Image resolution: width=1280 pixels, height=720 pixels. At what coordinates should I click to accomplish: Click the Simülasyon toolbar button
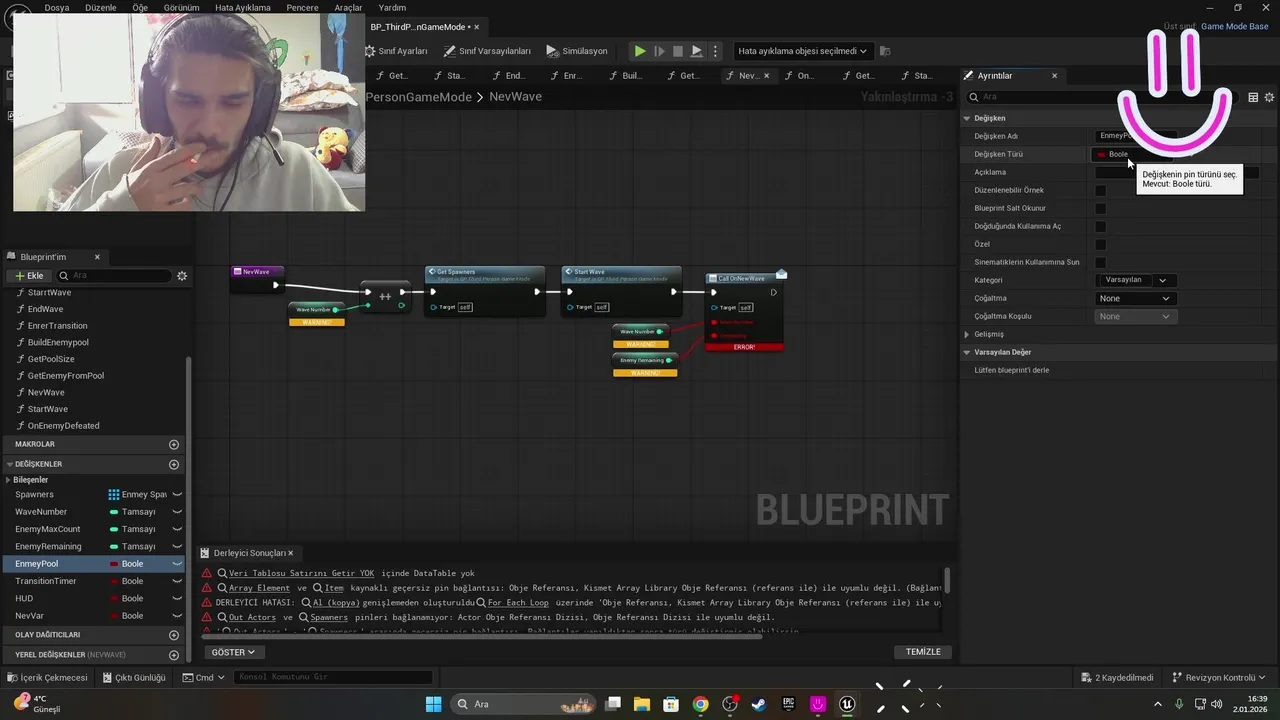(577, 51)
